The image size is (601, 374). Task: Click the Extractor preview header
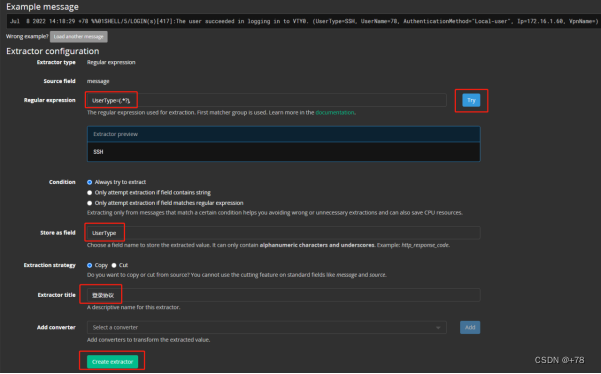click(284, 134)
